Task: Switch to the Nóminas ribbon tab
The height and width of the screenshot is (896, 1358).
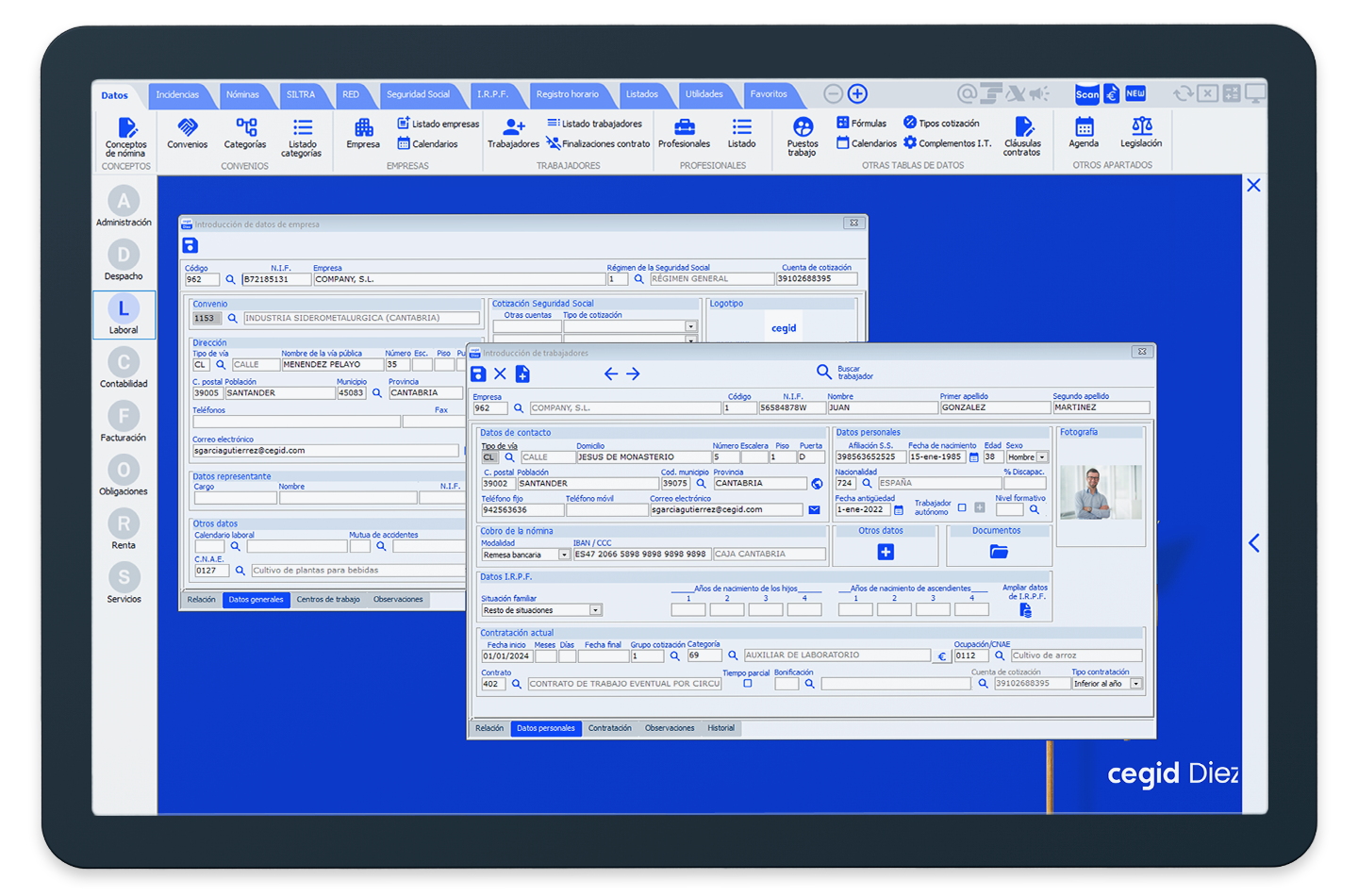Action: pos(242,94)
